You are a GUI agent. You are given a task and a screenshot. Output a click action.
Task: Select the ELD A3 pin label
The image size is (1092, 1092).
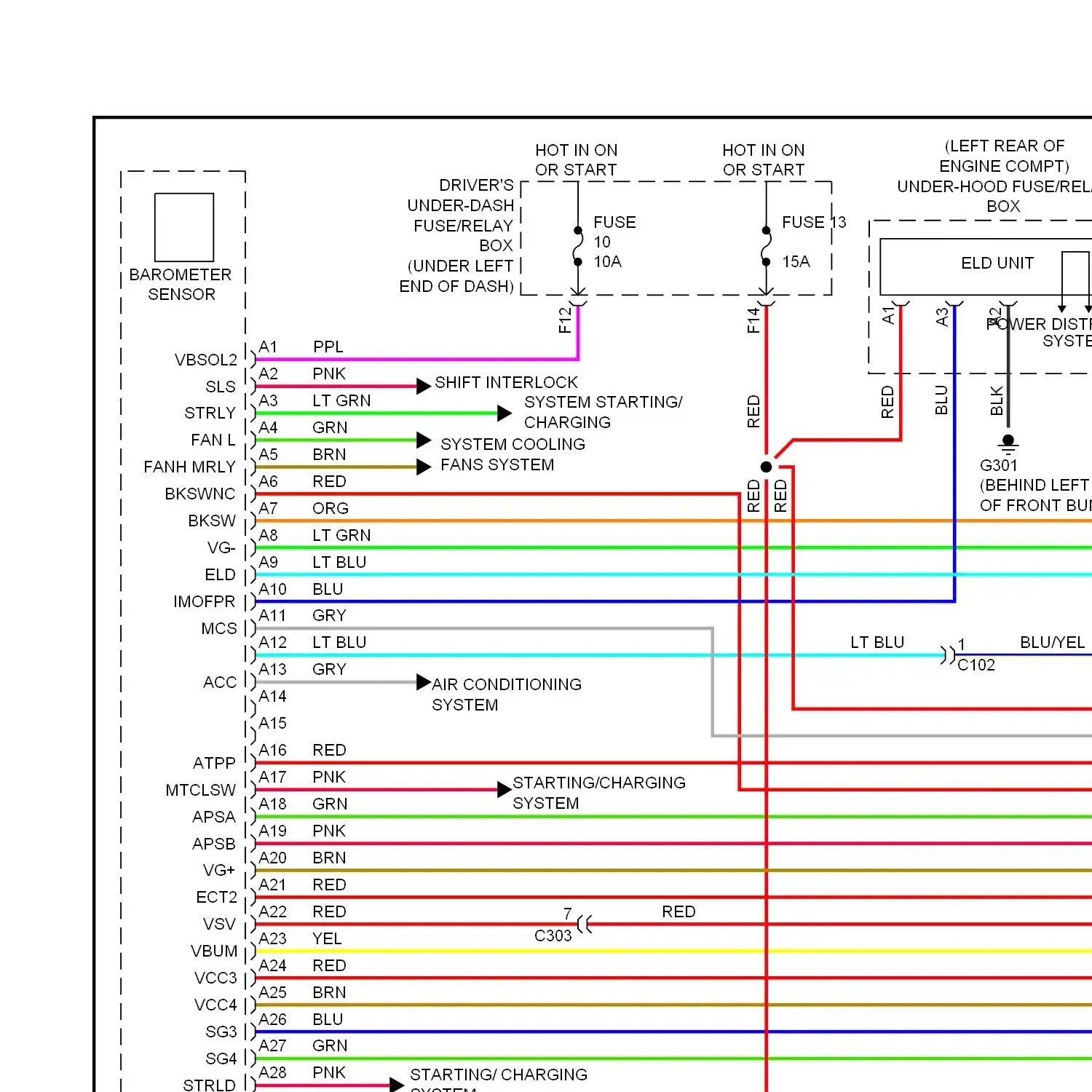[942, 317]
